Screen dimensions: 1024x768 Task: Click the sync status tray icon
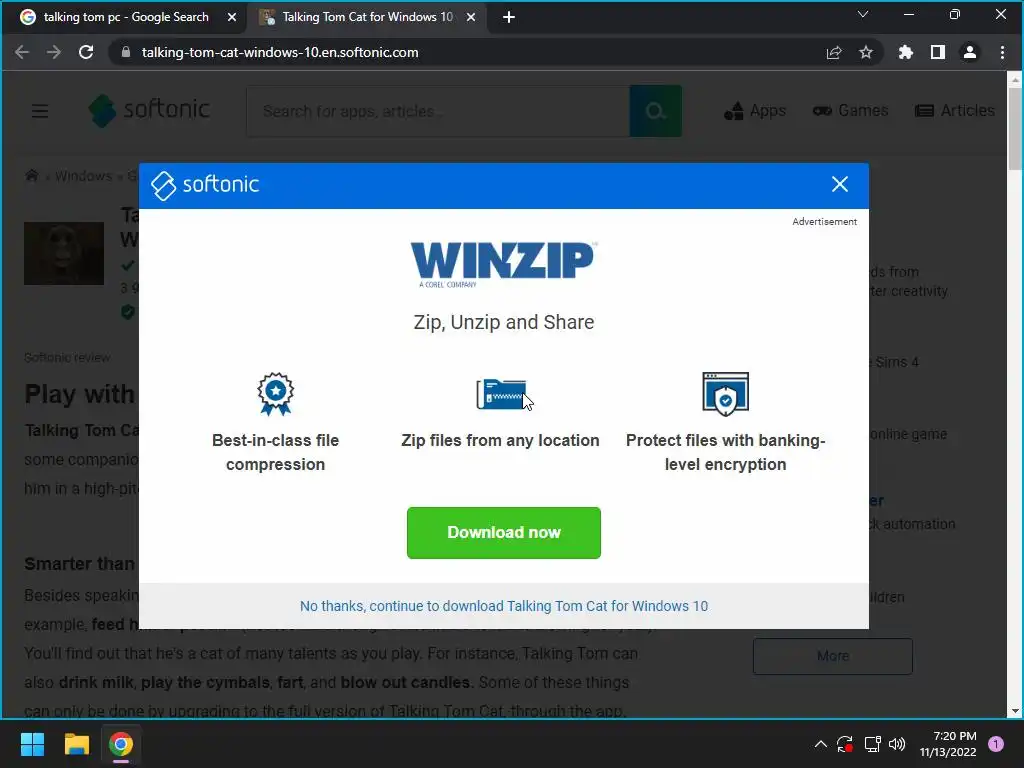[x=845, y=744]
